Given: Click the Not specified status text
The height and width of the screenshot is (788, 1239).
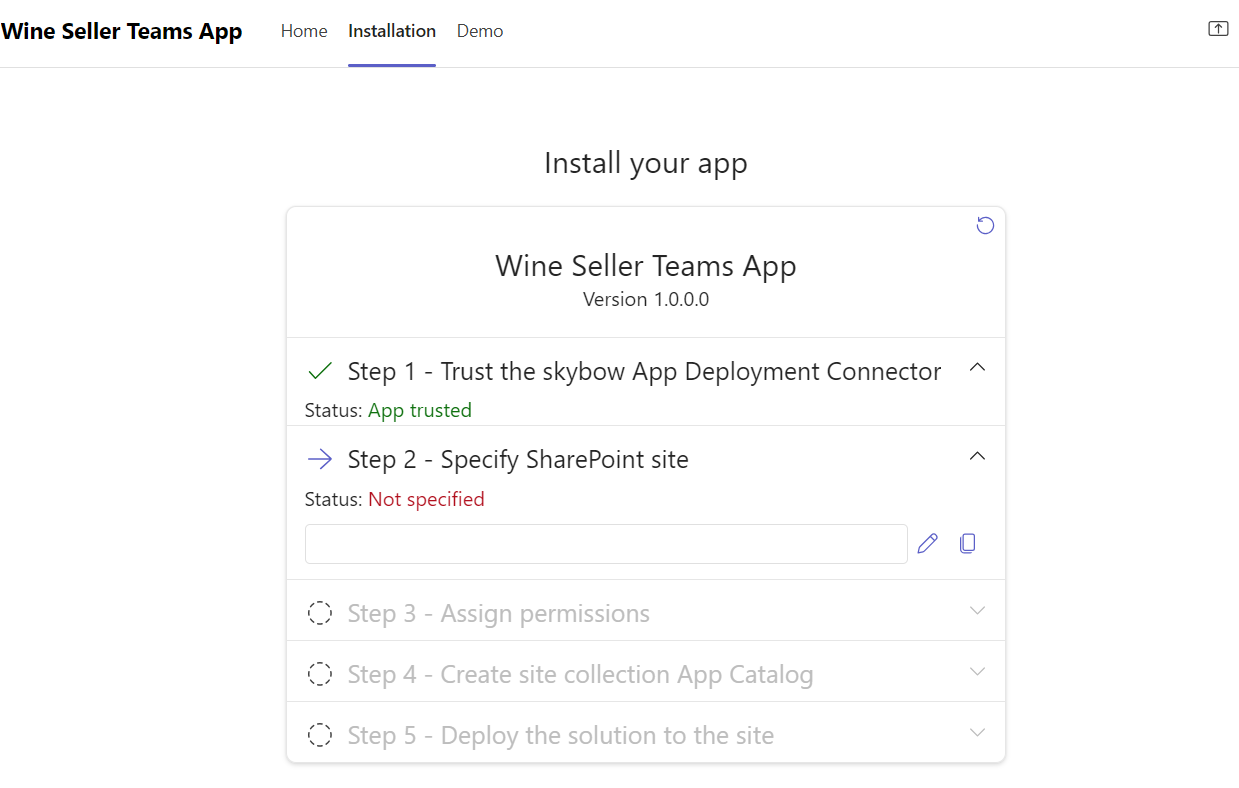Looking at the screenshot, I should (x=426, y=499).
